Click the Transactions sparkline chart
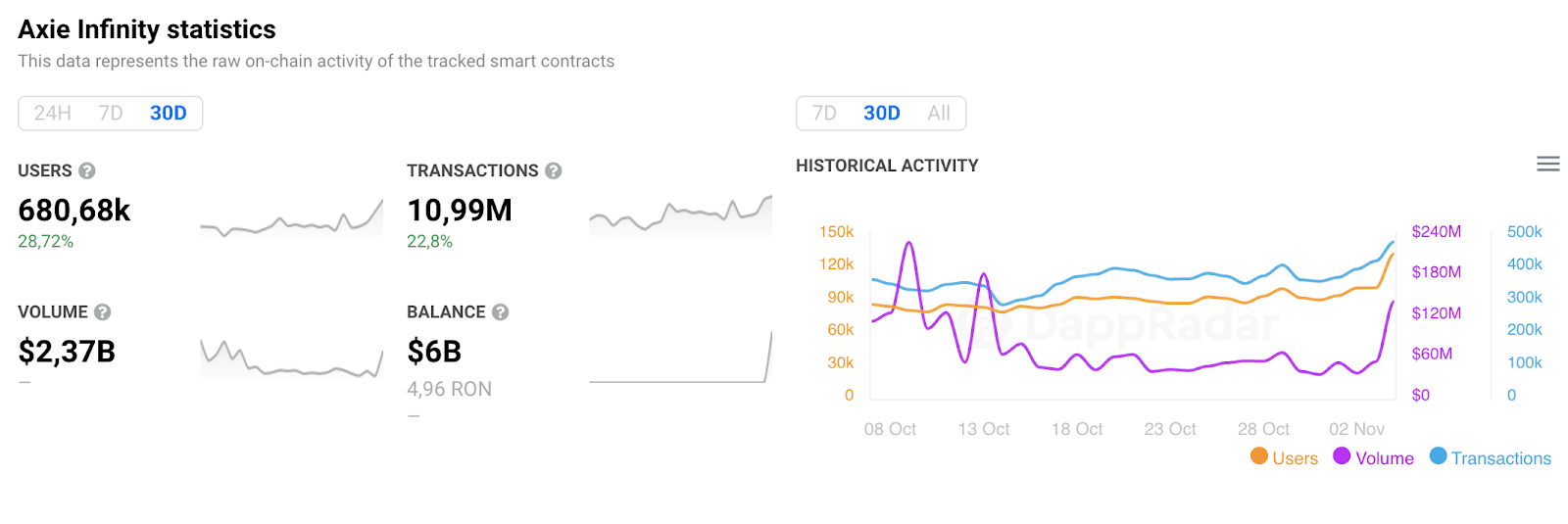 [680, 215]
